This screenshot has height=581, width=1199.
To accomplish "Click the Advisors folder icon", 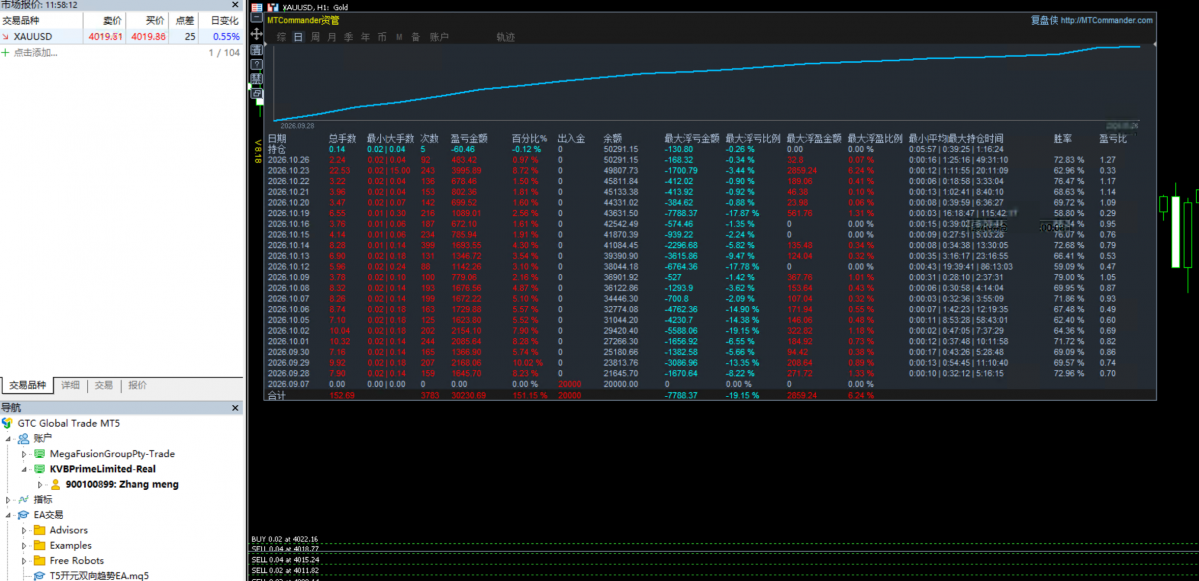I will click(39, 530).
